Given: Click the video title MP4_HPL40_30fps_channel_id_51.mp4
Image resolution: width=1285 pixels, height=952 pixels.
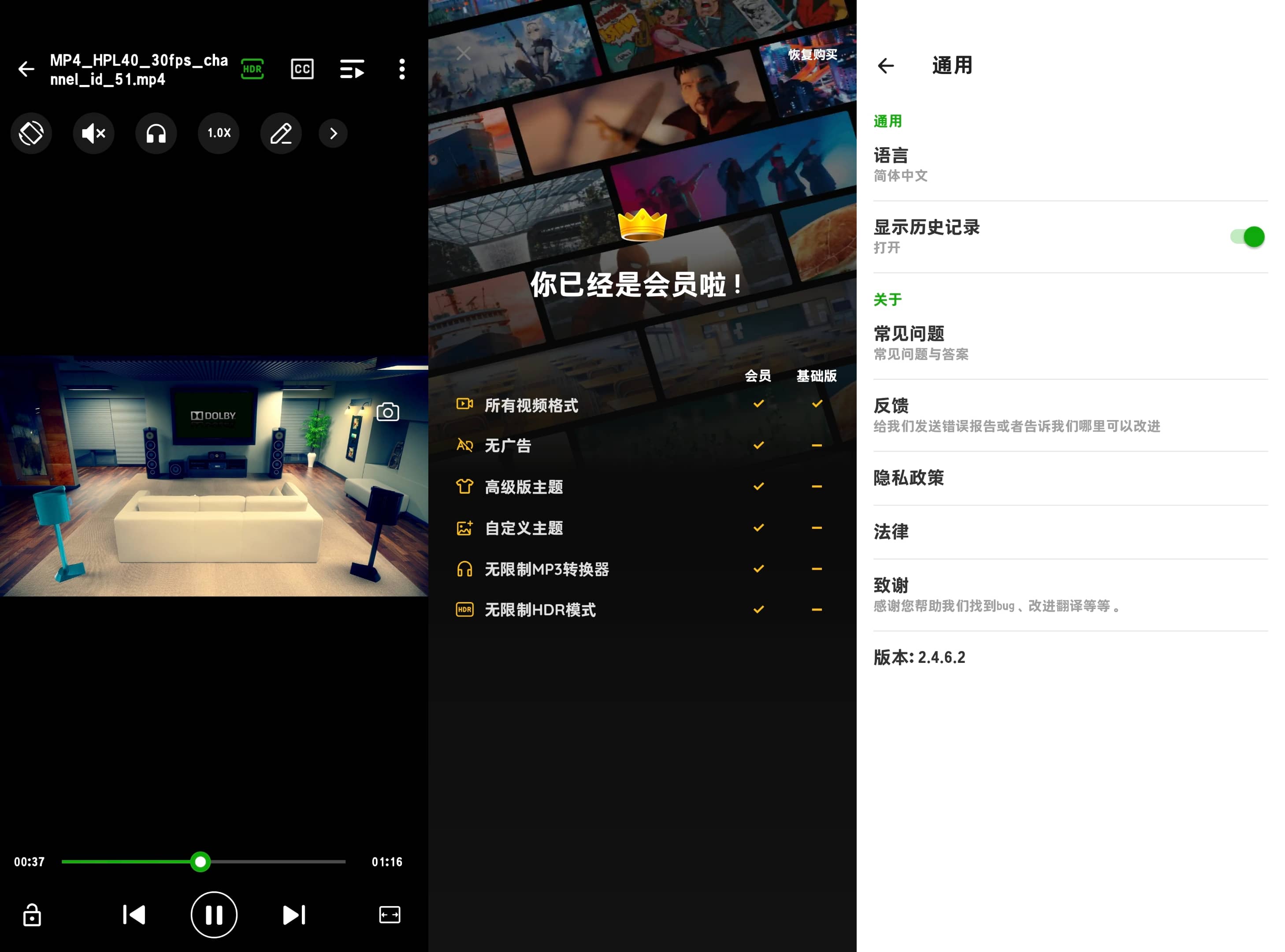Looking at the screenshot, I should coord(139,70).
